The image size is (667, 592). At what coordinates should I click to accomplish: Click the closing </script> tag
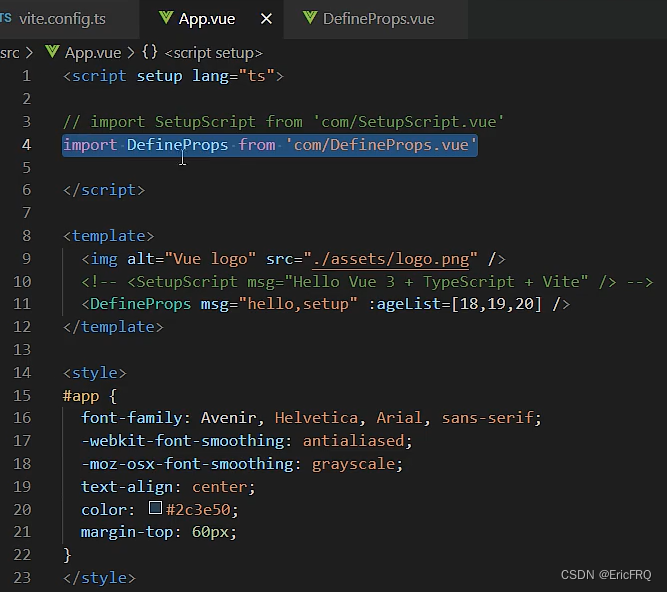tap(104, 190)
